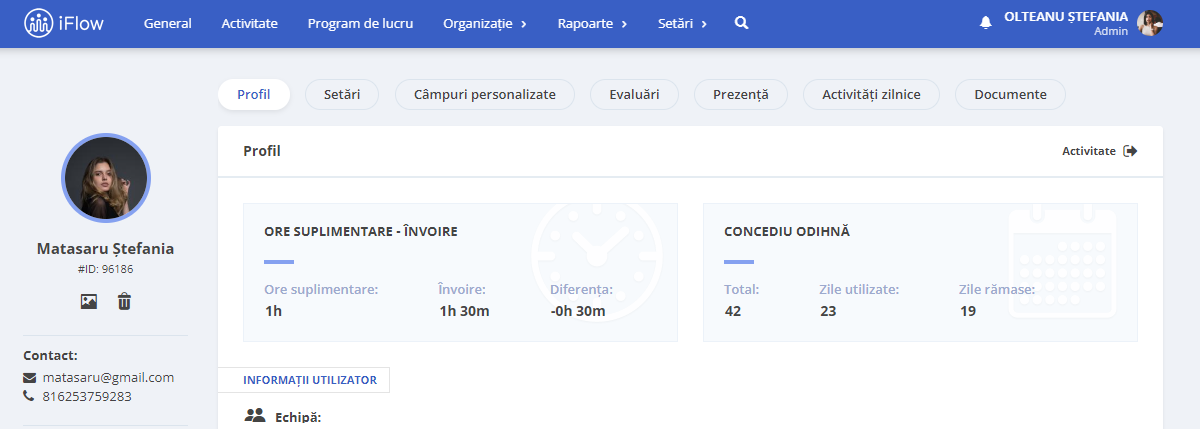The width and height of the screenshot is (1200, 429).
Task: Open the search magnifier icon
Action: pyautogui.click(x=741, y=22)
